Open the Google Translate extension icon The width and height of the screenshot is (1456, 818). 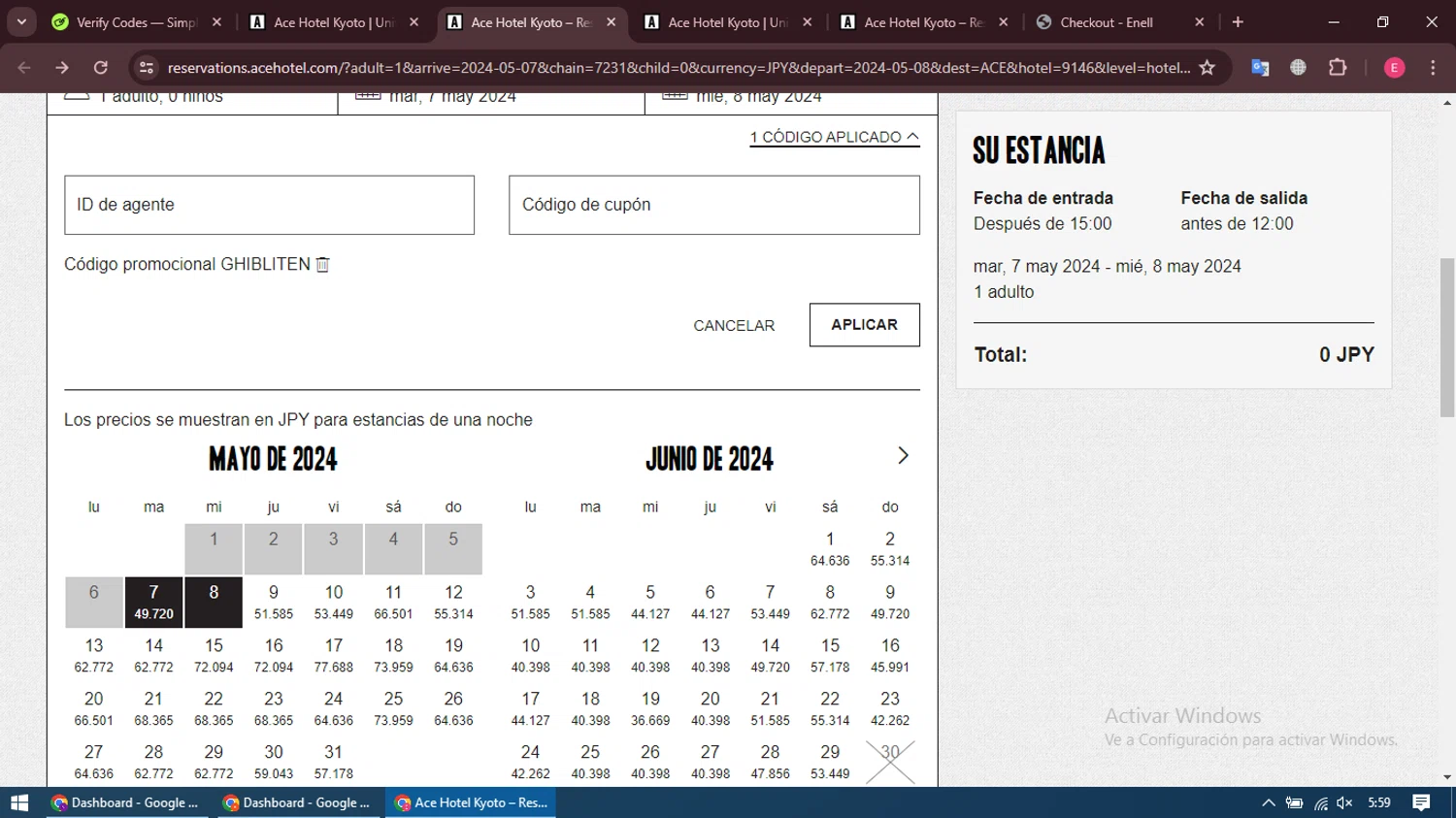tap(1260, 67)
